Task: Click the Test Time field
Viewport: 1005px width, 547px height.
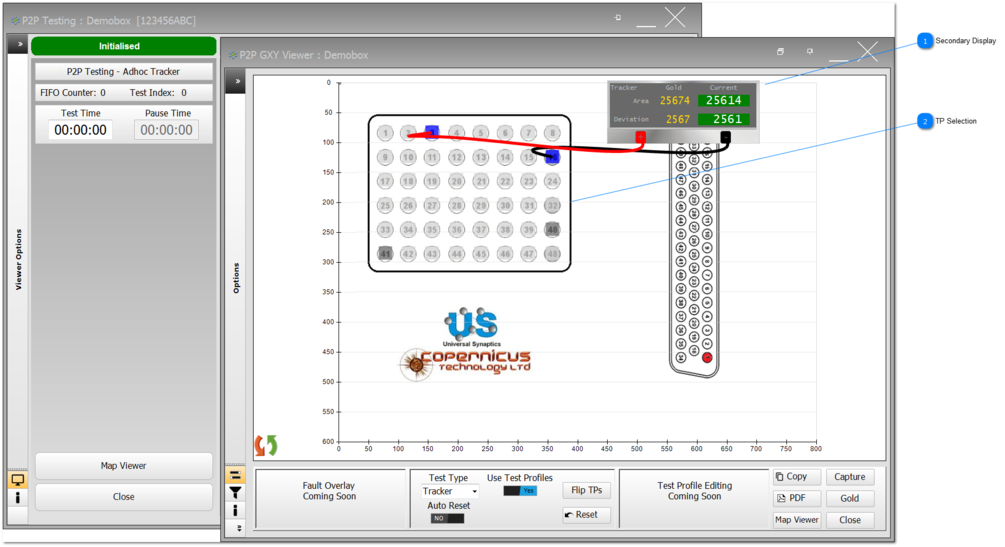Action: (x=82, y=130)
